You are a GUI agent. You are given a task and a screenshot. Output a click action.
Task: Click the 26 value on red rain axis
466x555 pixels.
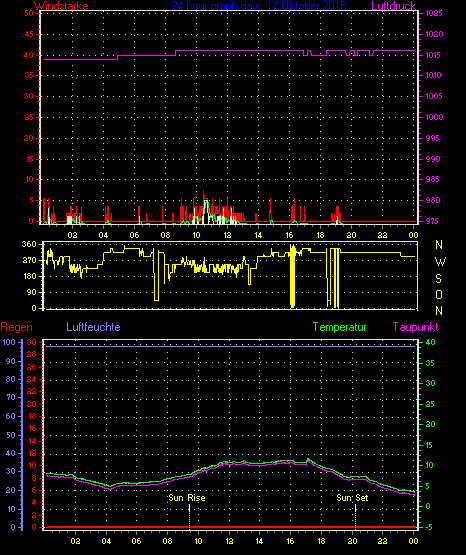(32, 367)
